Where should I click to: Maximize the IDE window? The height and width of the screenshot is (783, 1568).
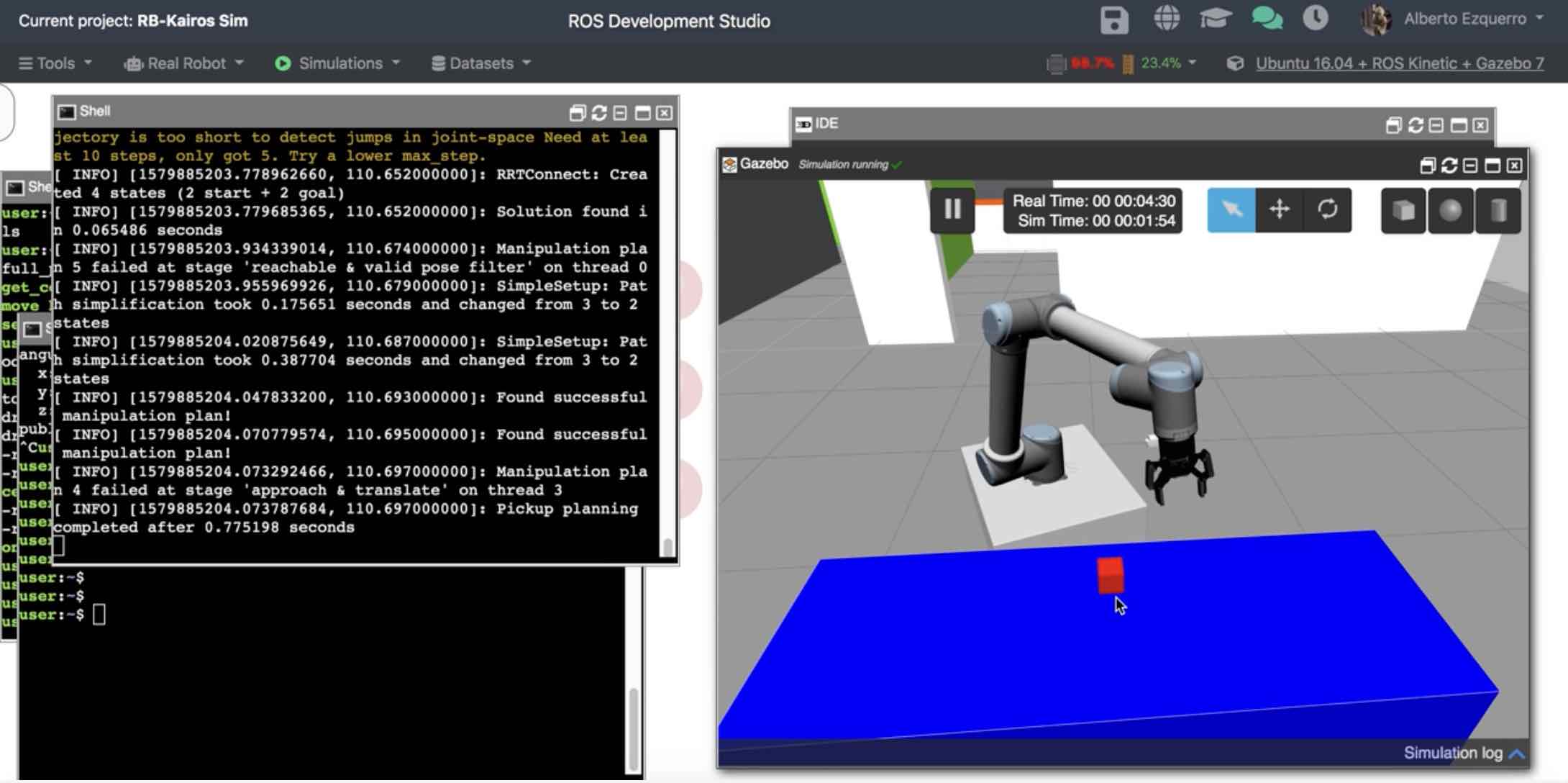1459,125
